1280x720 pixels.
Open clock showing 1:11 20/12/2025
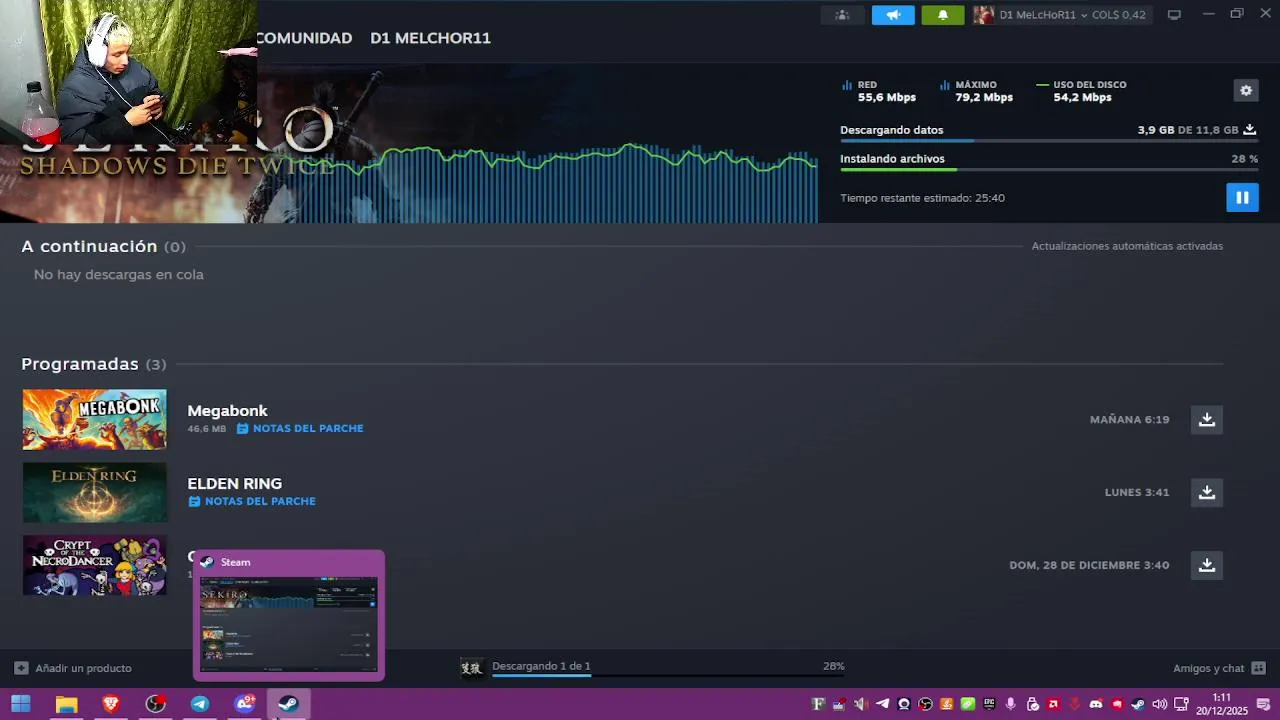pos(1222,704)
